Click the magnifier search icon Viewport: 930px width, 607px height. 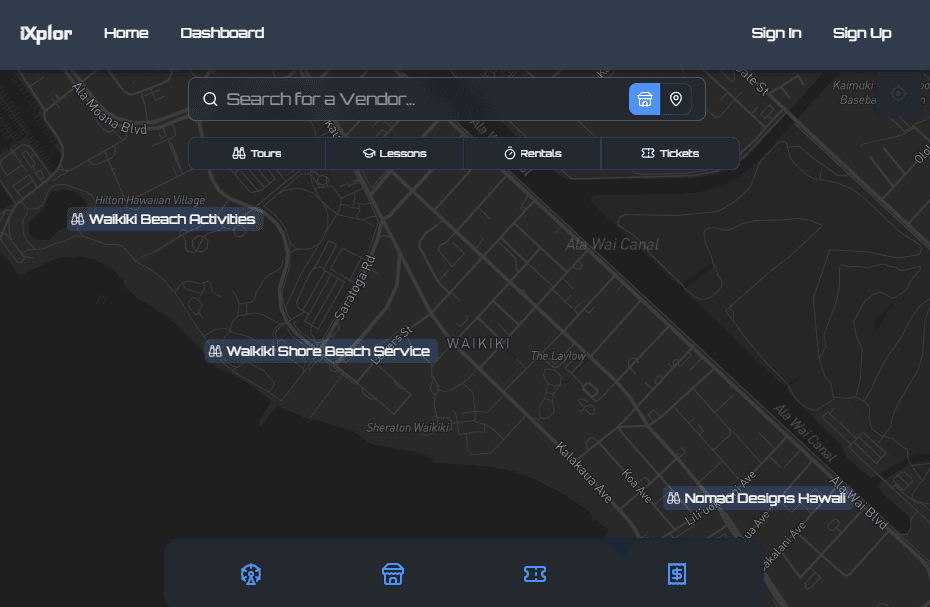(x=211, y=99)
